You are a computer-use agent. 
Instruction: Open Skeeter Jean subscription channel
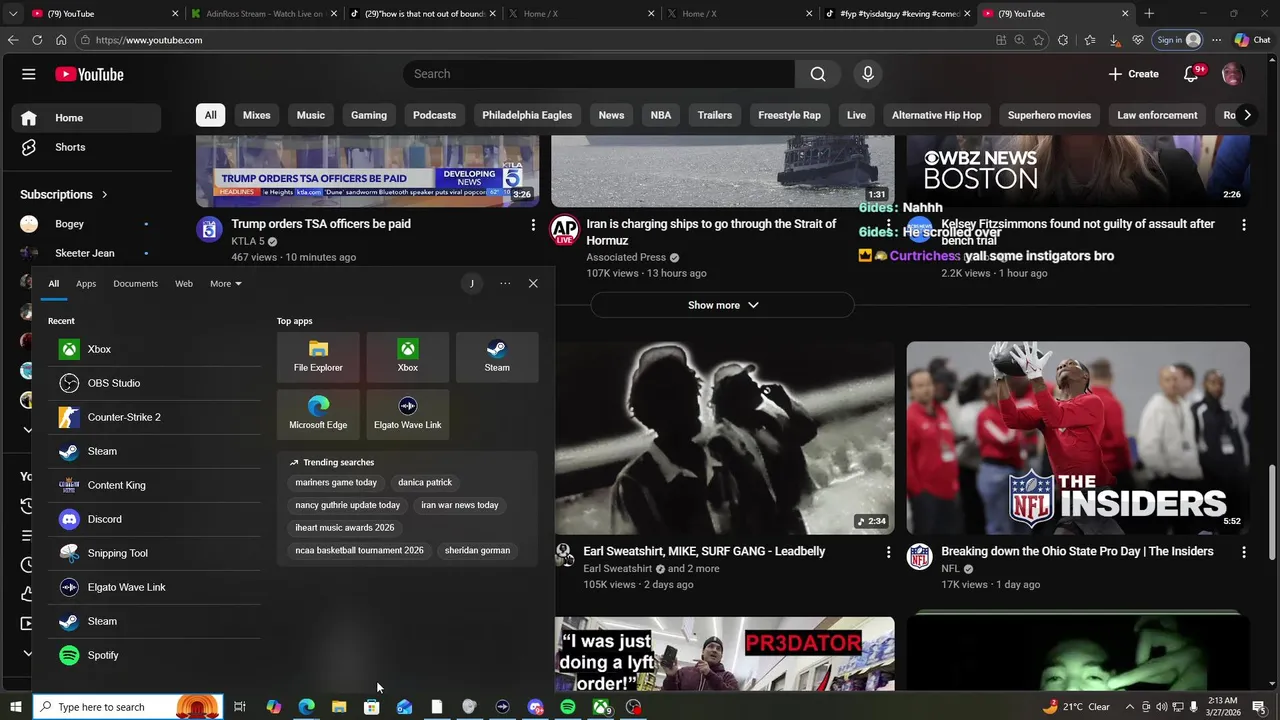(x=85, y=253)
